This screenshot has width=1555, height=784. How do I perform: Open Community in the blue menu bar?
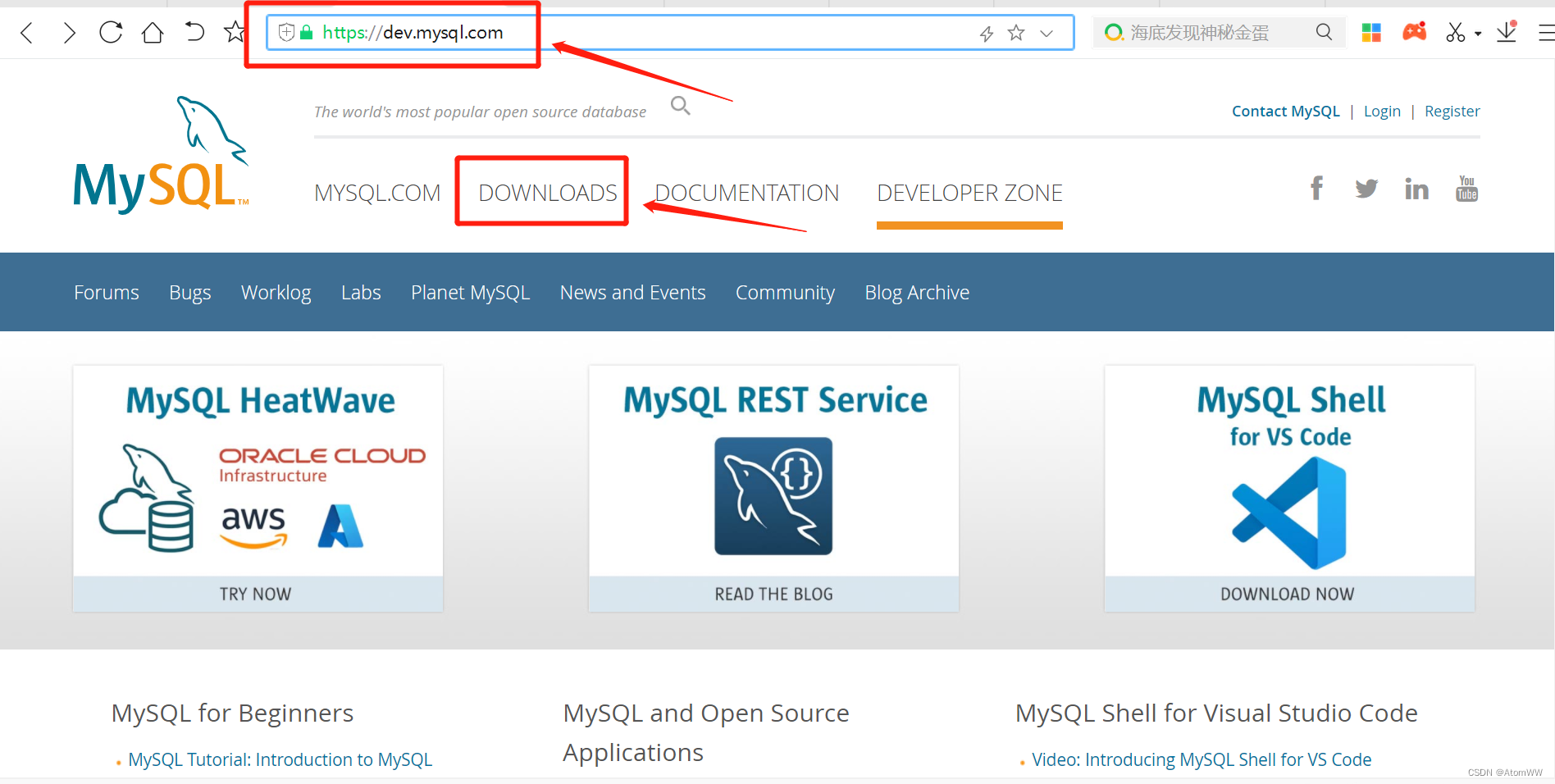pos(785,293)
